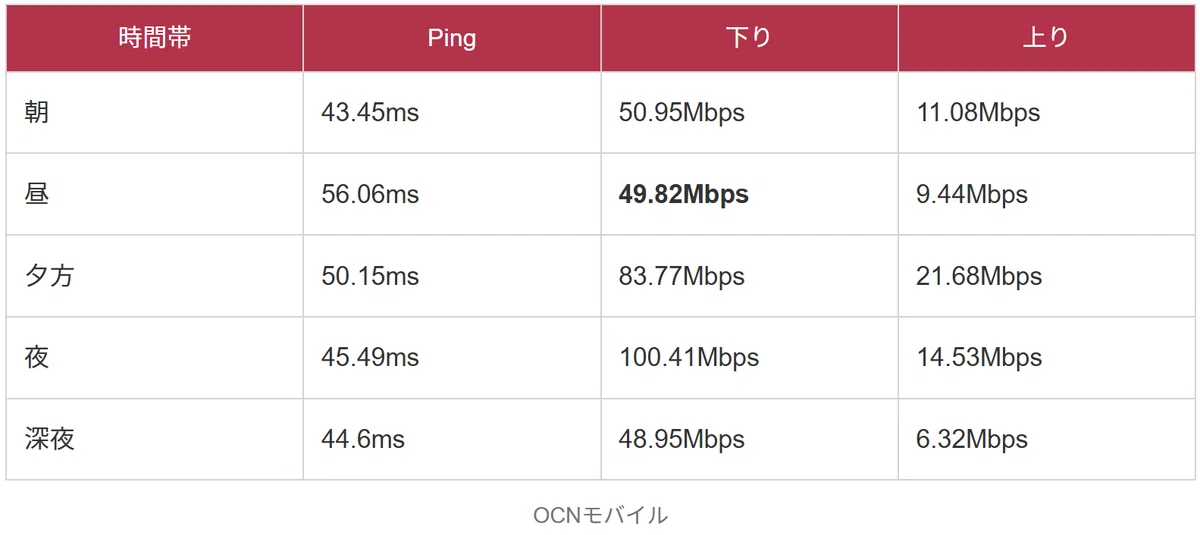Click the 100.41Mbps download value
Screen dimensions: 1200x535
tap(689, 357)
